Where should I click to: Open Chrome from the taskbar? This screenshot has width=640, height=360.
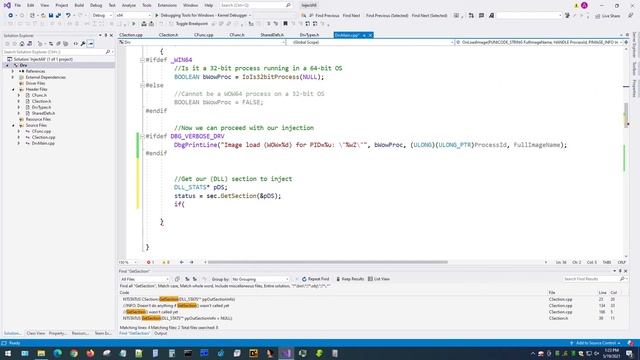(x=74, y=353)
